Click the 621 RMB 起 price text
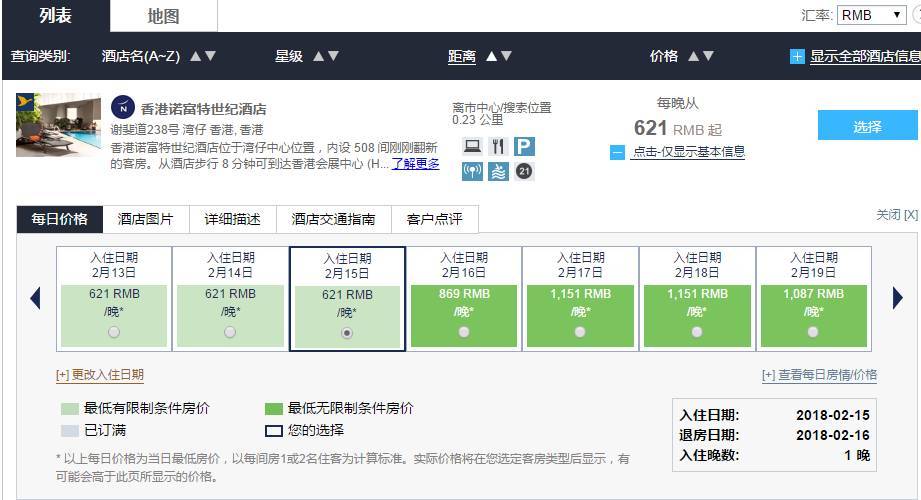Viewport: 921px width, 500px height. point(678,128)
